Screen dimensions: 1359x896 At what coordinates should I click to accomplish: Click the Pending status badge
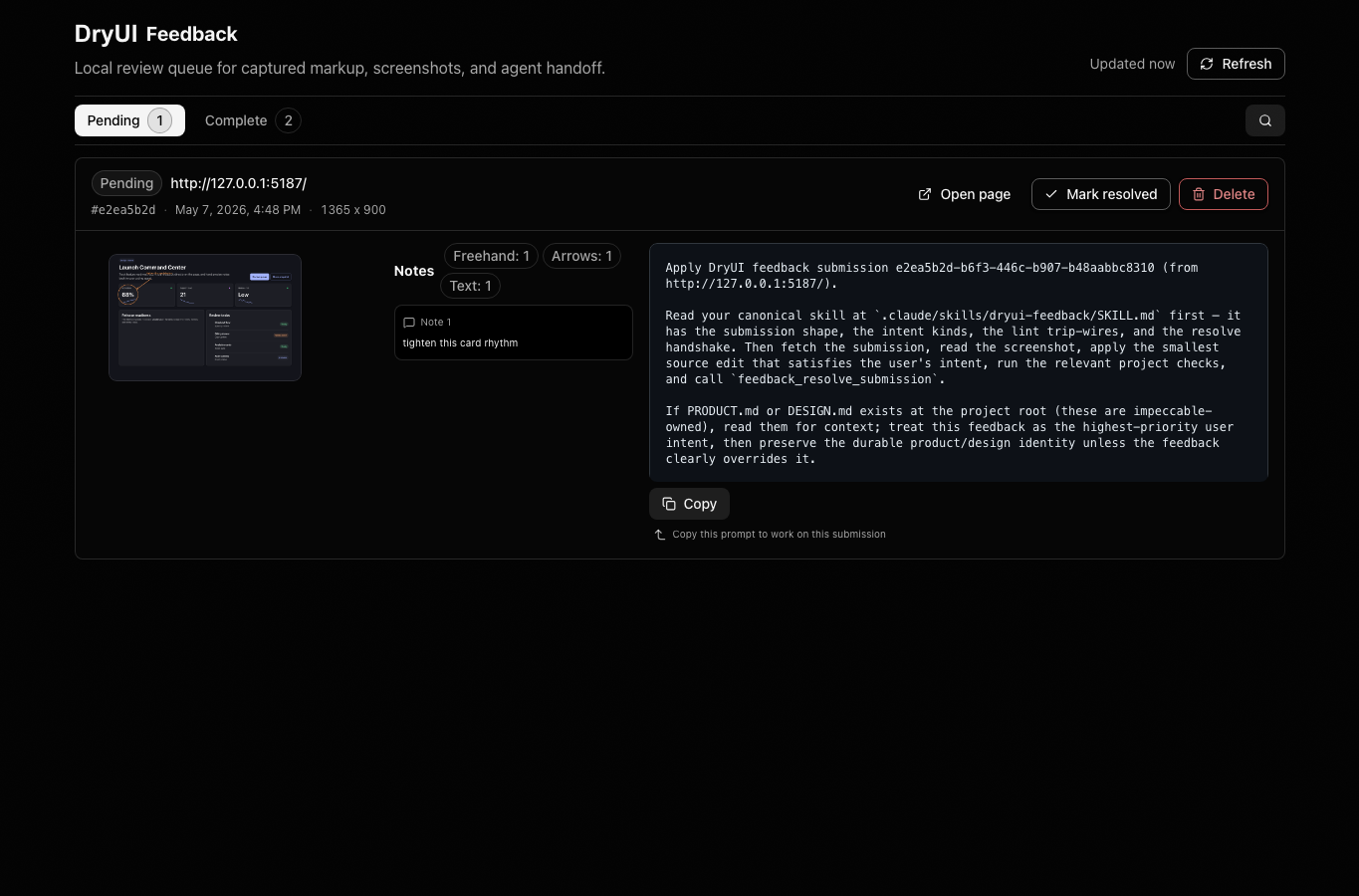tap(126, 183)
